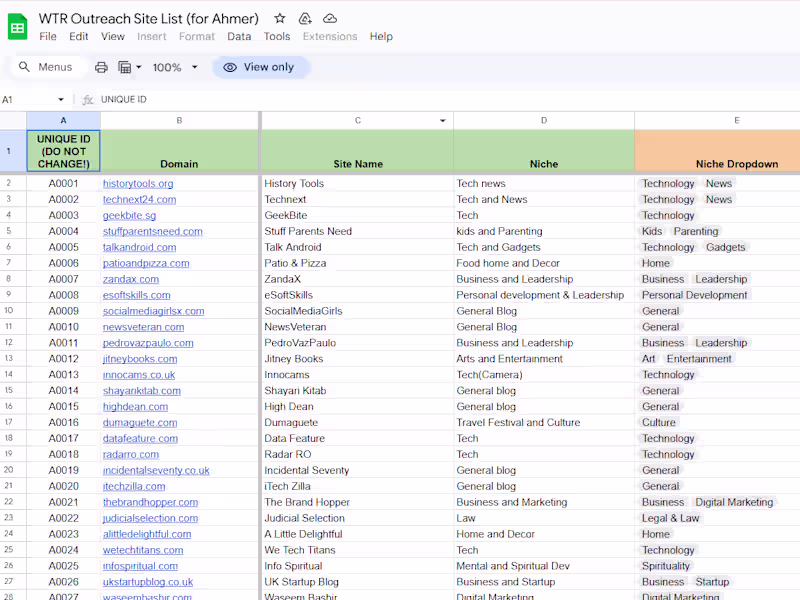800x600 pixels.
Task: Click the talkandroid.com domain link
Action: pyautogui.click(x=139, y=248)
